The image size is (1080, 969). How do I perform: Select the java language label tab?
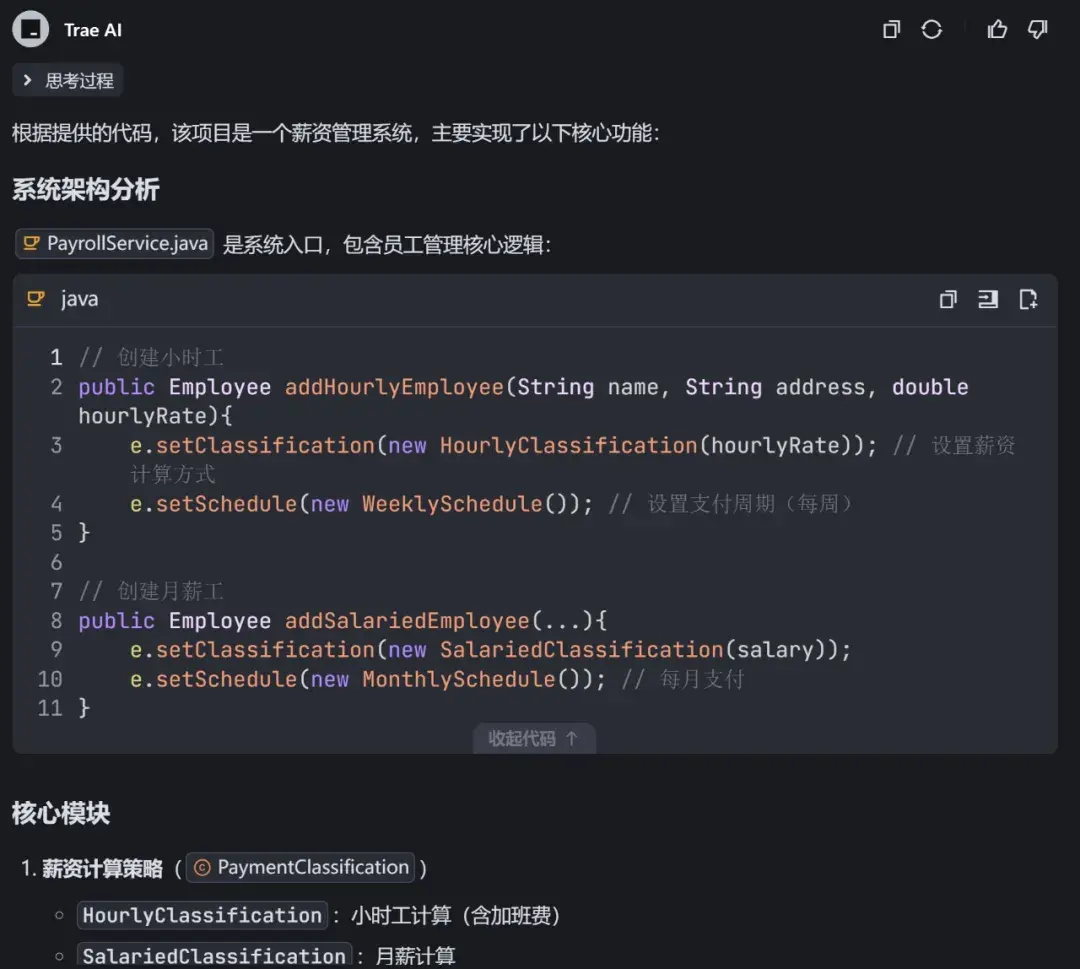(x=79, y=298)
